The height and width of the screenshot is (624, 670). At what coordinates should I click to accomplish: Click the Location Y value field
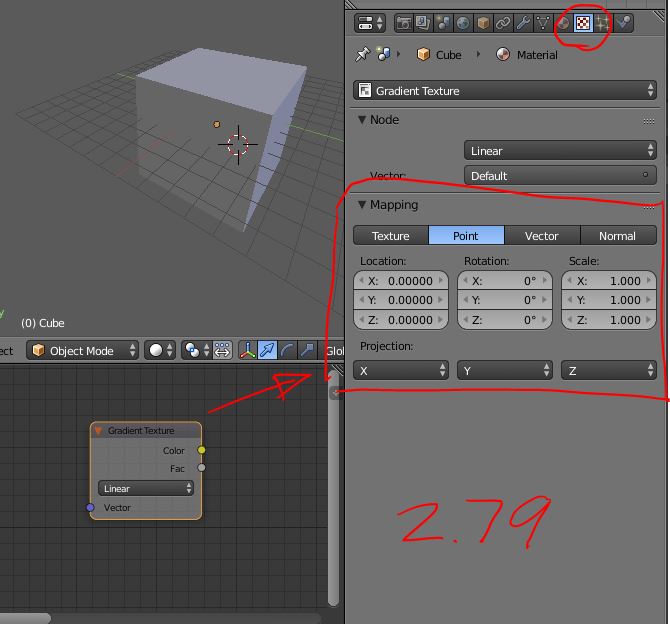coord(401,300)
